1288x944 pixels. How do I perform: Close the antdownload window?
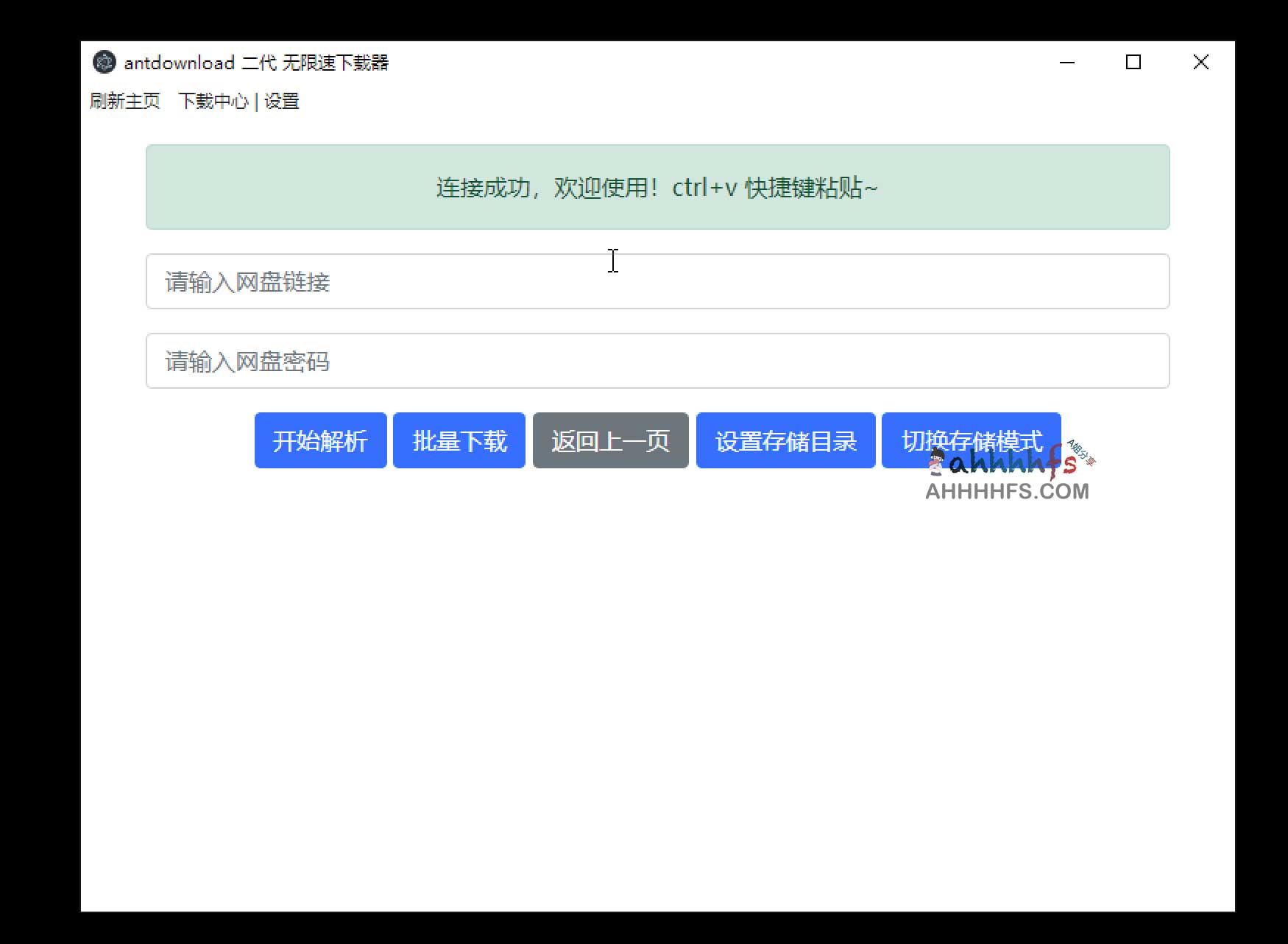coord(1200,63)
